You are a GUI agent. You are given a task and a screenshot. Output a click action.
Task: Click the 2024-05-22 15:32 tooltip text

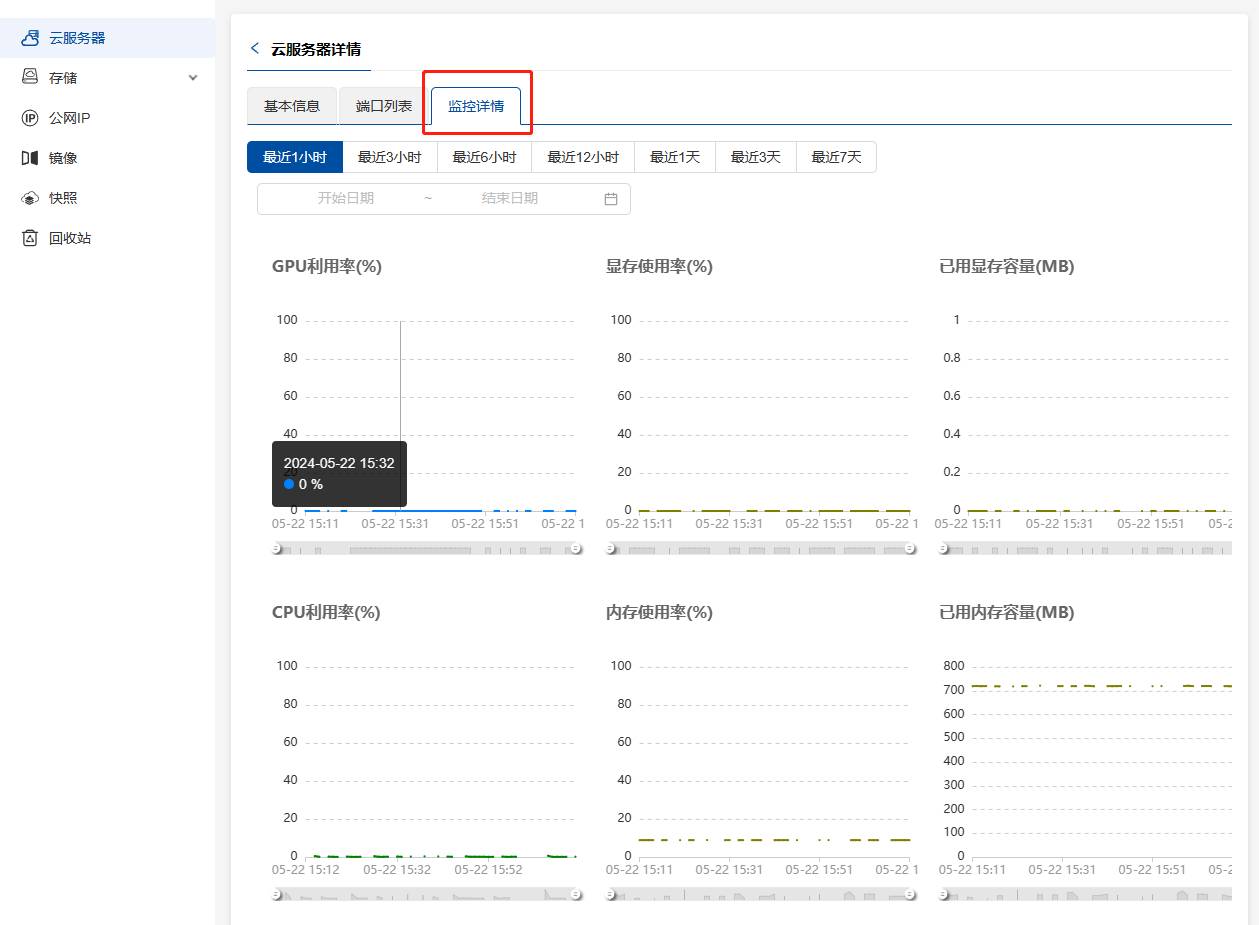[x=339, y=463]
